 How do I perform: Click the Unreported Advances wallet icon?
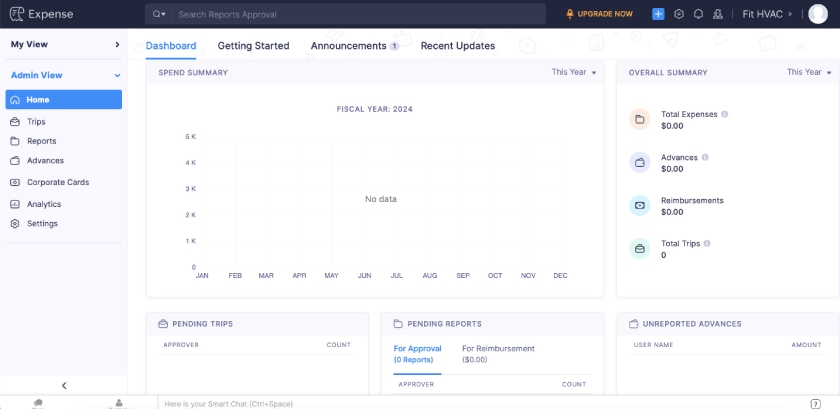(x=633, y=324)
